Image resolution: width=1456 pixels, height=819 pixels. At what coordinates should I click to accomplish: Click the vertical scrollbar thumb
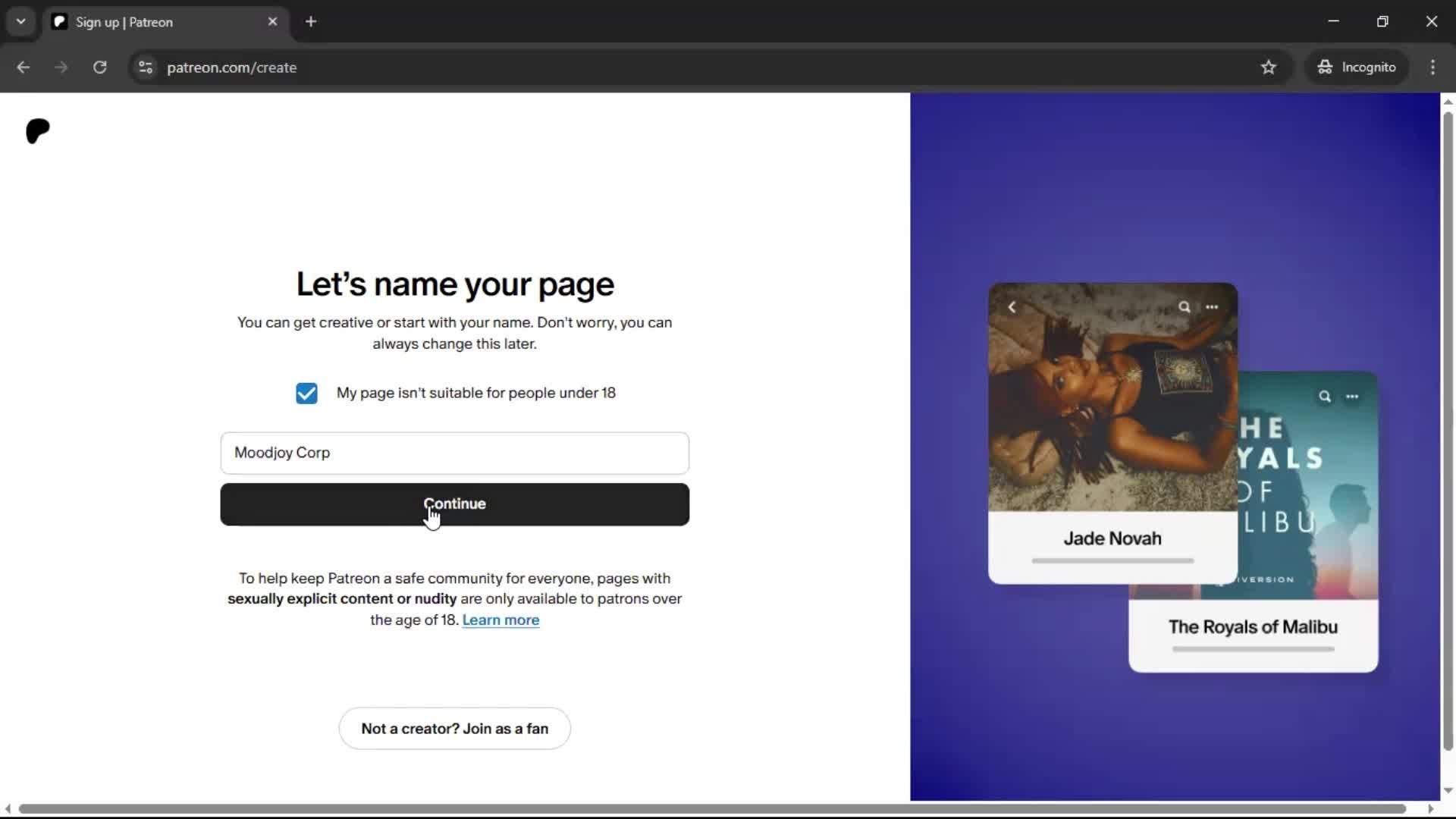click(x=1448, y=431)
